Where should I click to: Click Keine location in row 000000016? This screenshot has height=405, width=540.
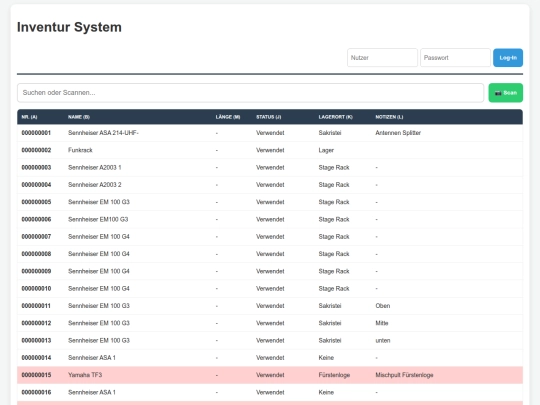tap(326, 392)
